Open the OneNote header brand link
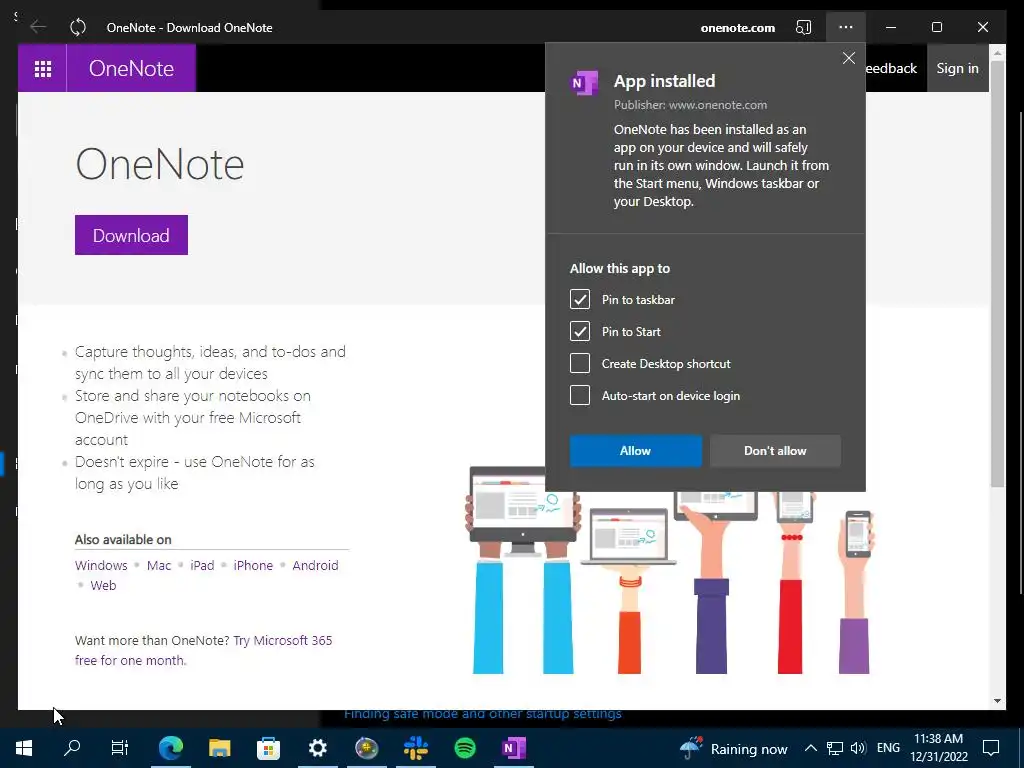Screen dimensions: 1024x768 (131, 69)
